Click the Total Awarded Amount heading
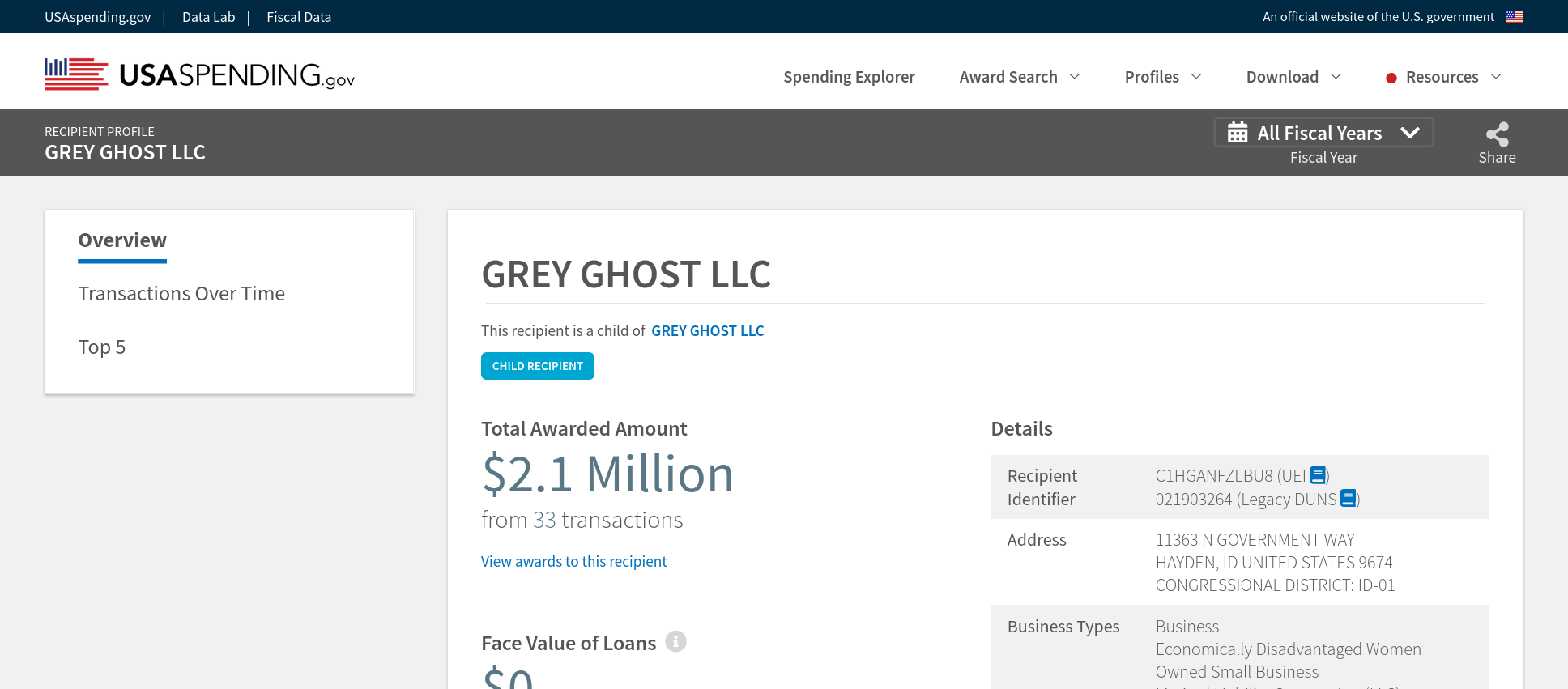The image size is (1568, 689). 584,428
